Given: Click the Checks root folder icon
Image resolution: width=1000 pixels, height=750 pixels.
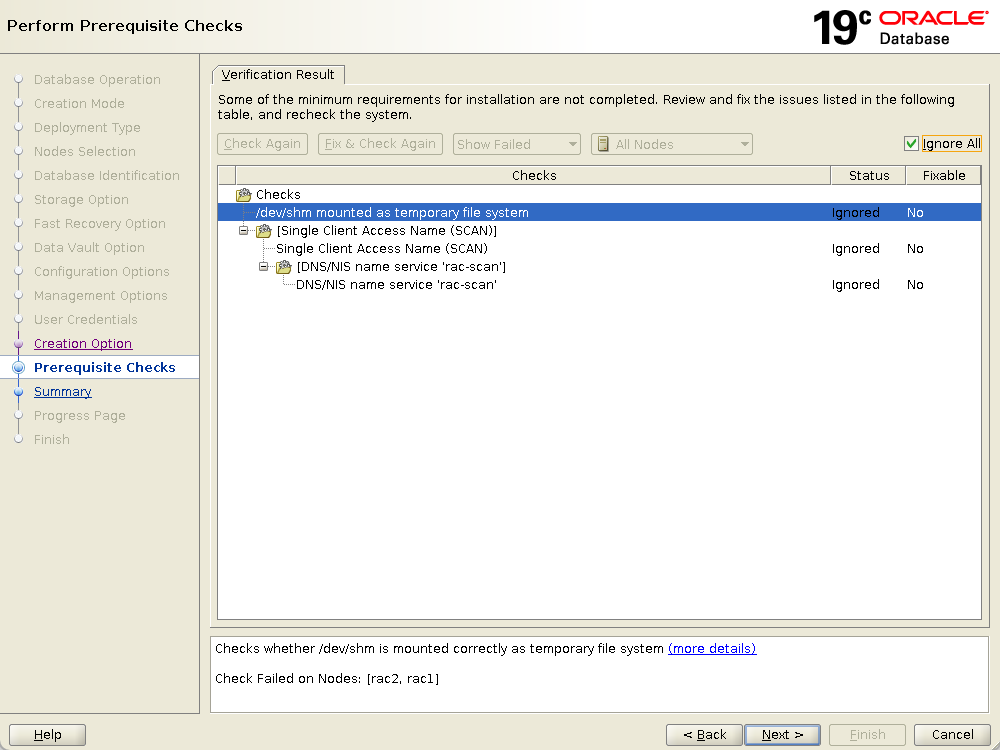Looking at the screenshot, I should click(243, 195).
